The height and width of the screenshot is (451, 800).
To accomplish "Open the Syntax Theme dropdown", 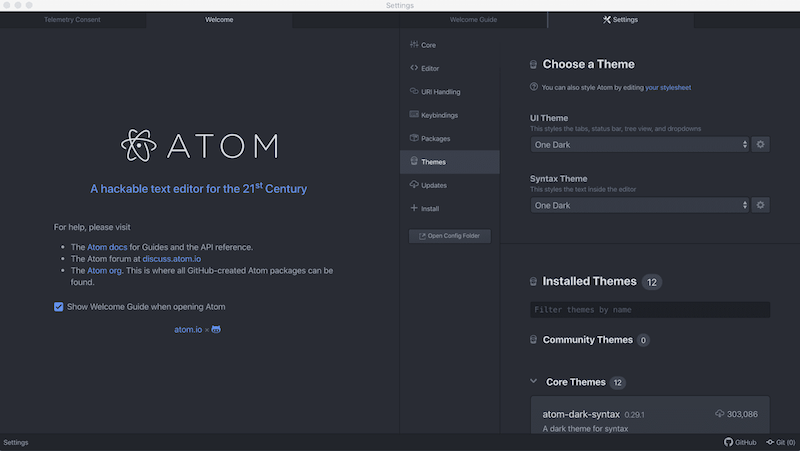I will [x=639, y=205].
